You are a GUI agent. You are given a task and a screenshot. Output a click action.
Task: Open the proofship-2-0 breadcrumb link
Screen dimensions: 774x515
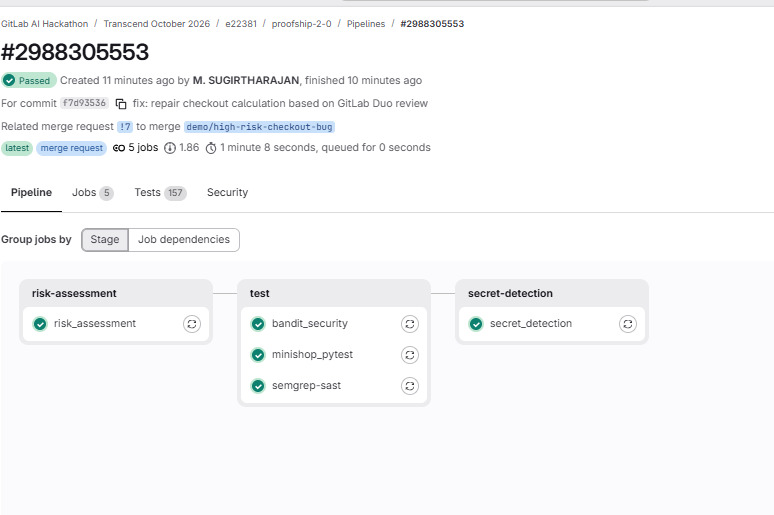point(302,24)
